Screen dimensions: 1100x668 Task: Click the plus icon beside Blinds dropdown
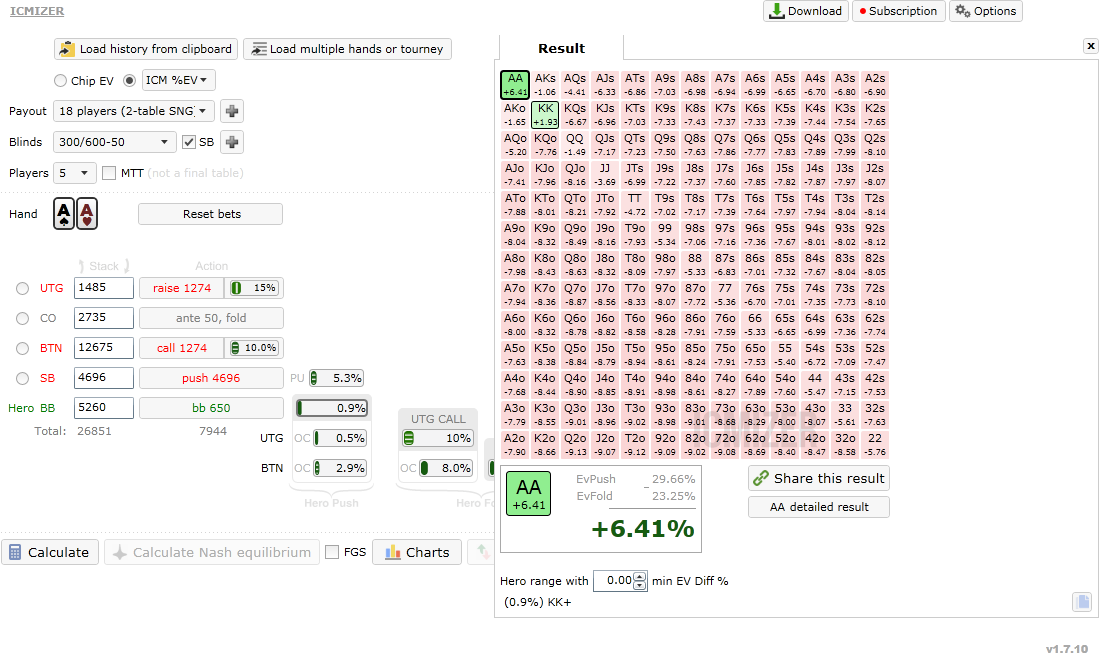coord(232,142)
